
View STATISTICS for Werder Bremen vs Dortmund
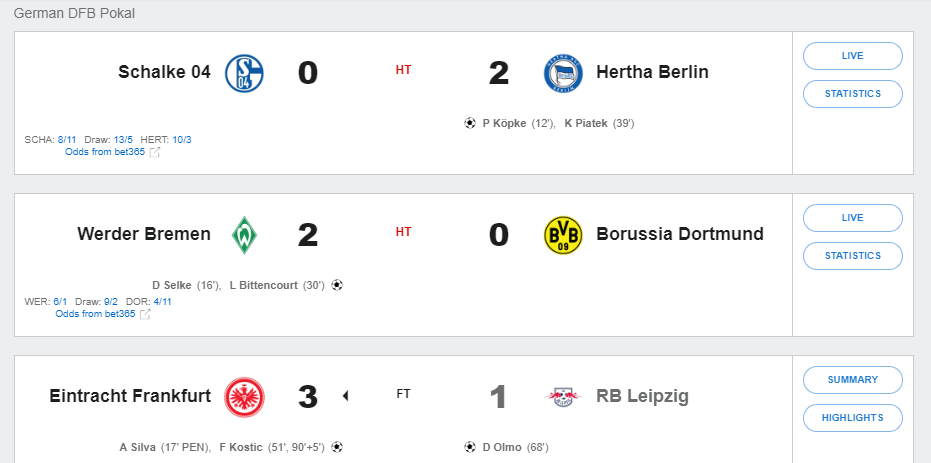(852, 256)
